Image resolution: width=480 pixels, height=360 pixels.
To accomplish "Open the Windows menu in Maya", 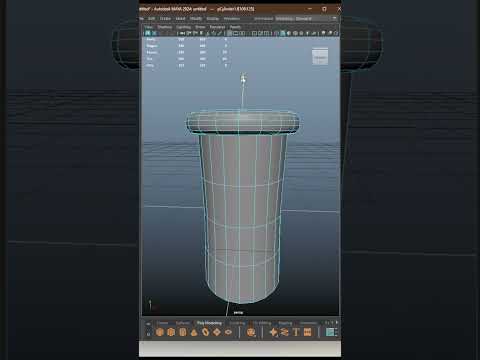I will tap(232, 19).
